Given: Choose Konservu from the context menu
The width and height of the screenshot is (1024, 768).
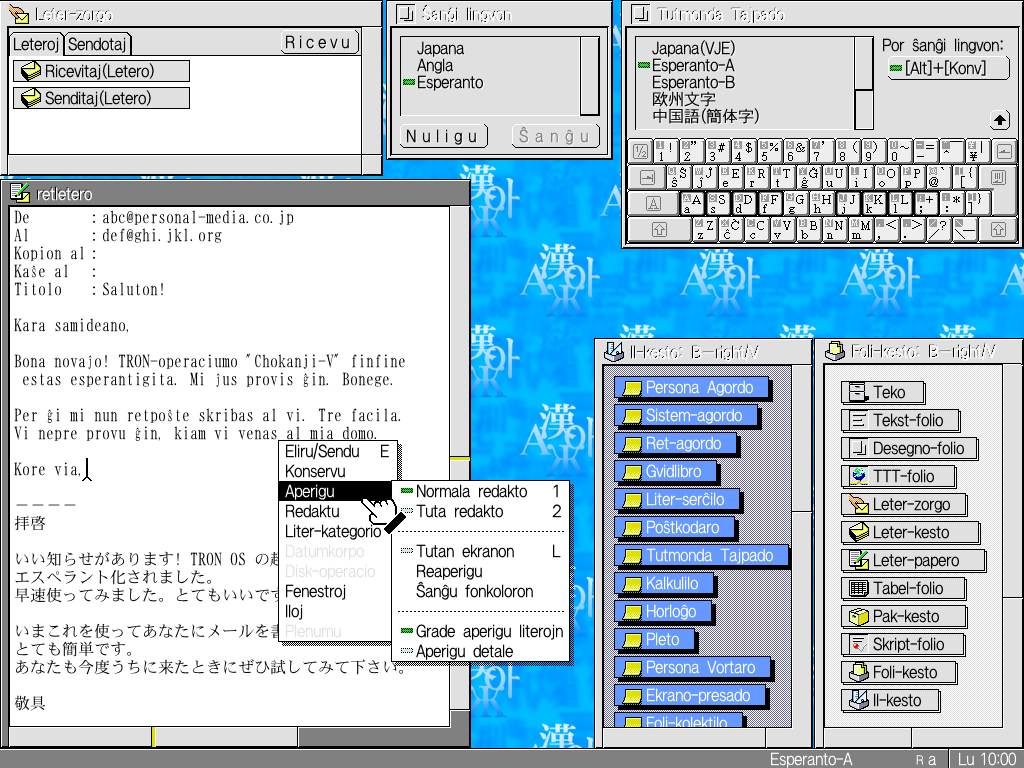Looking at the screenshot, I should pos(315,472).
